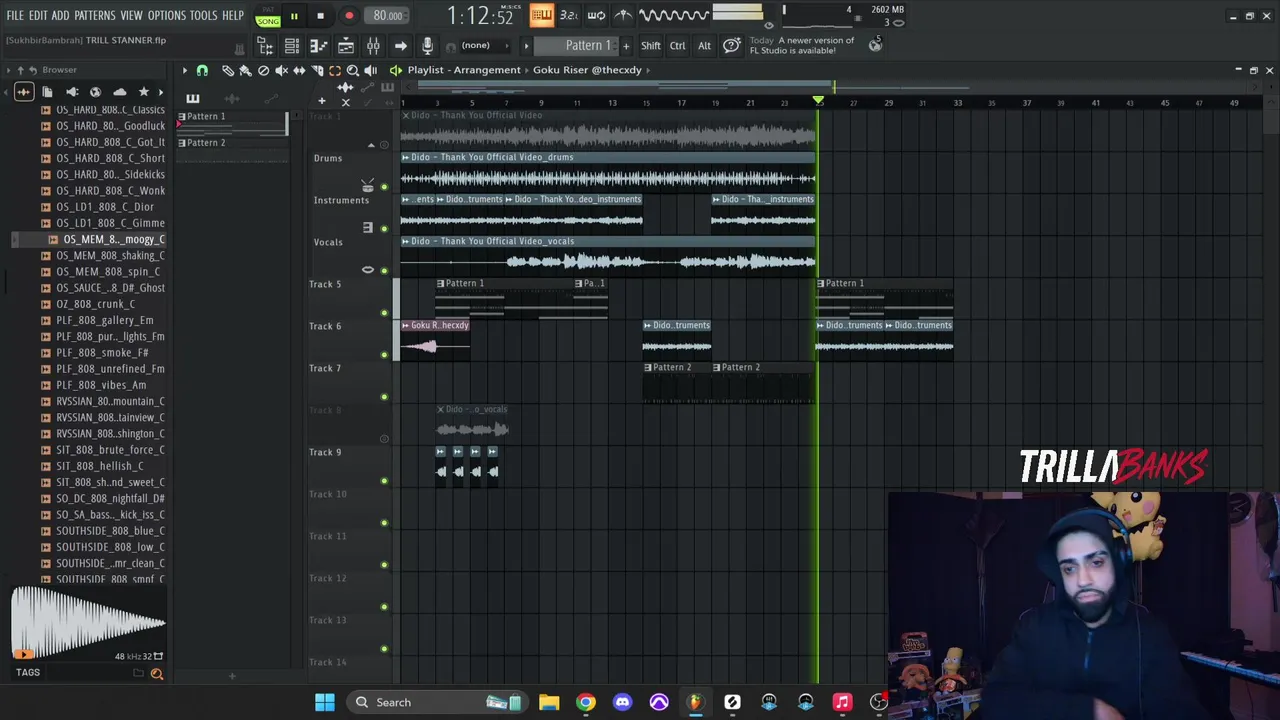The image size is (1280, 720).
Task: Mute the Instruments track green light
Action: pos(384,229)
